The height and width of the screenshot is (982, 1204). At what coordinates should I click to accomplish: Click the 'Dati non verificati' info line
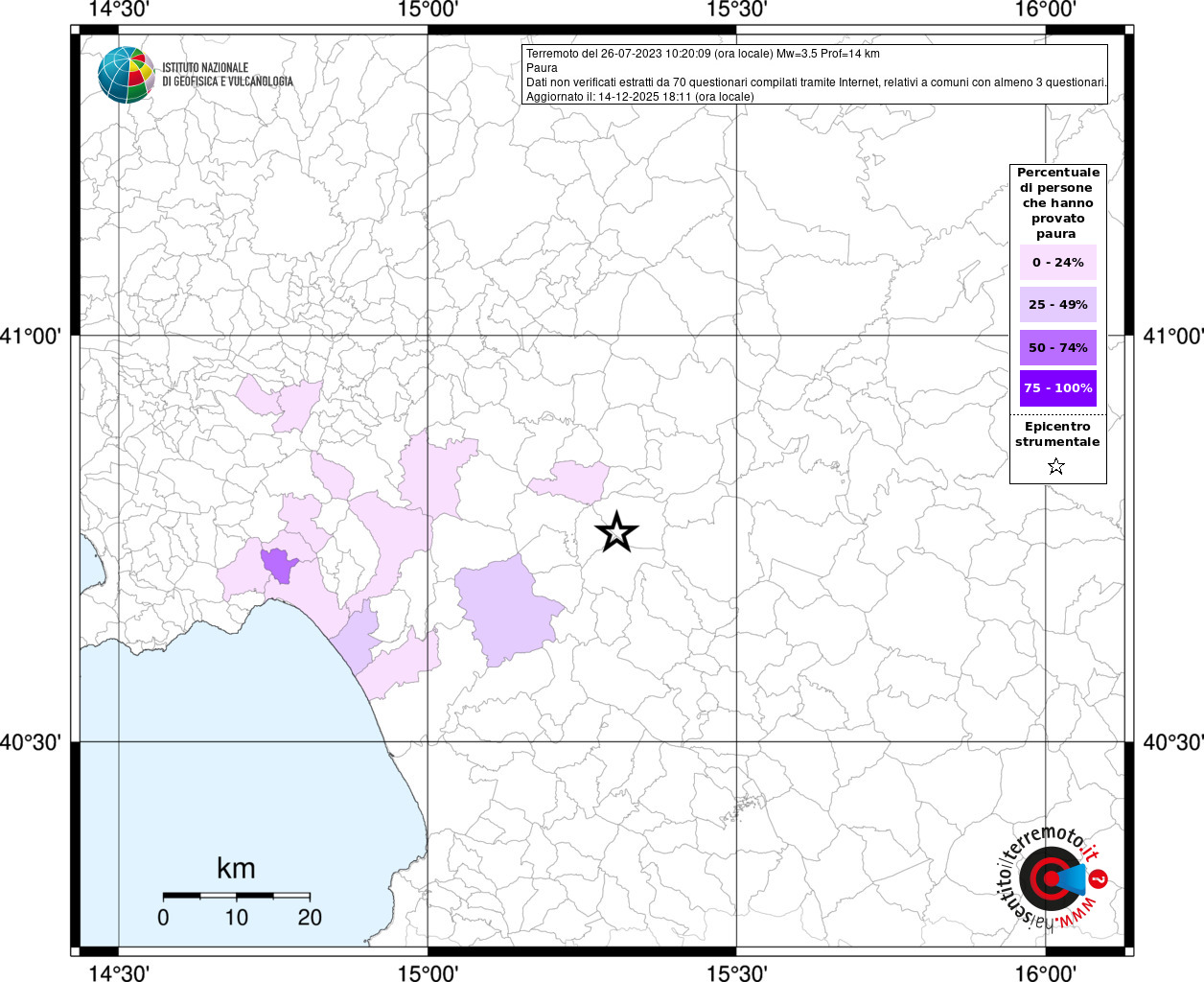tap(817, 82)
